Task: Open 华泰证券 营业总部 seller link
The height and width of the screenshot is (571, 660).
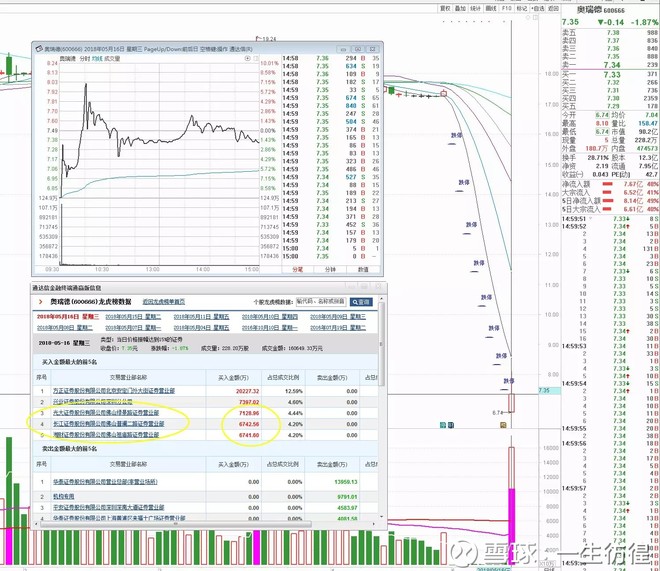Action: 105,482
